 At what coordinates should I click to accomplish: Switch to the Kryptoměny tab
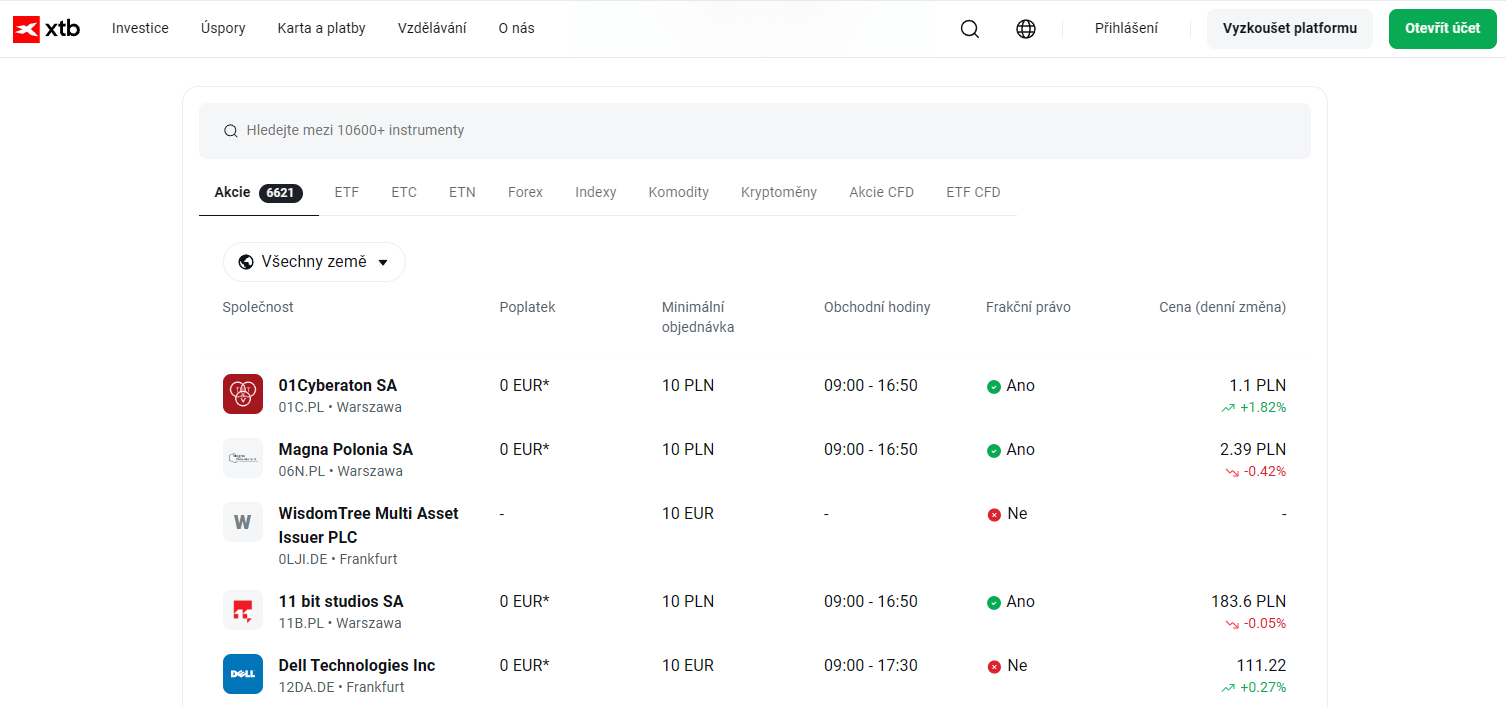[778, 192]
